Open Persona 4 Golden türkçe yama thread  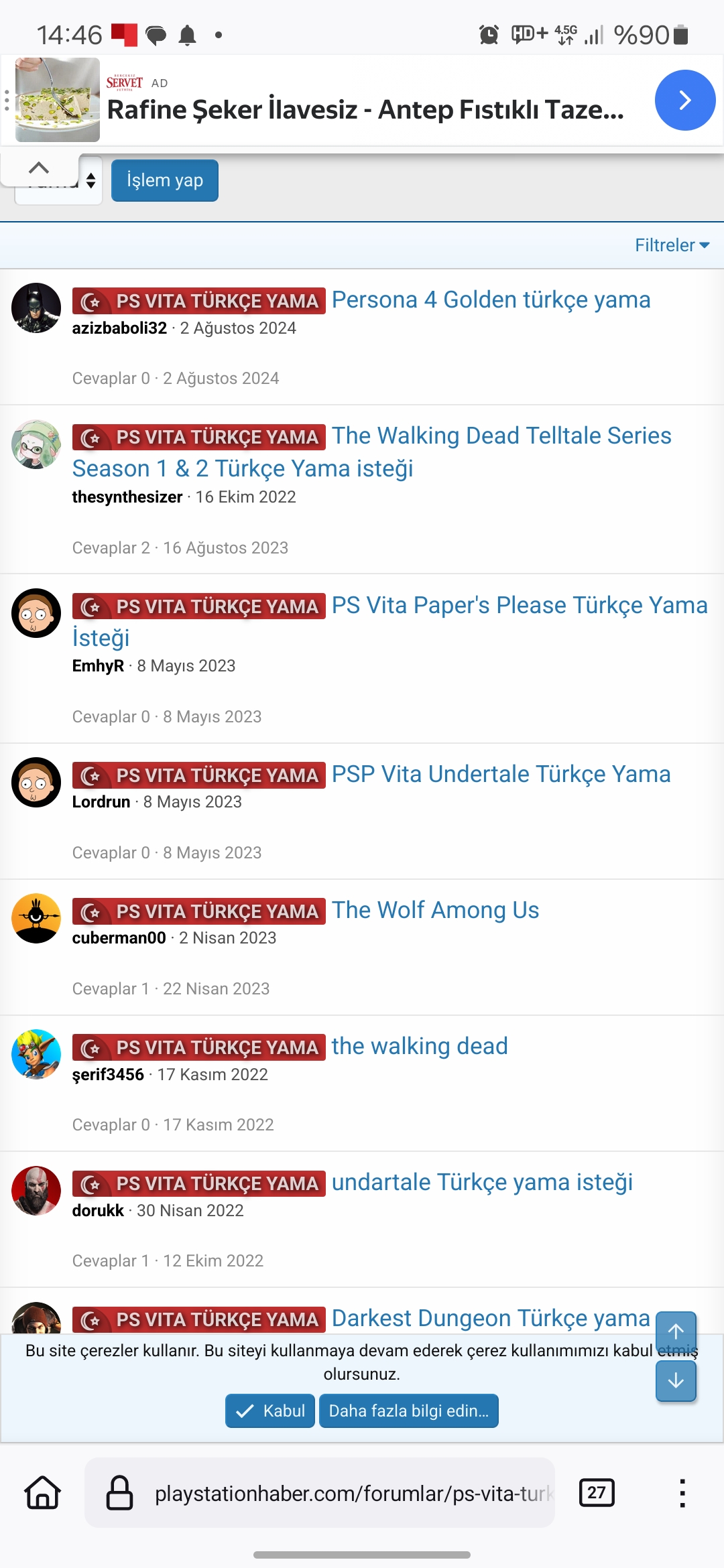point(491,300)
